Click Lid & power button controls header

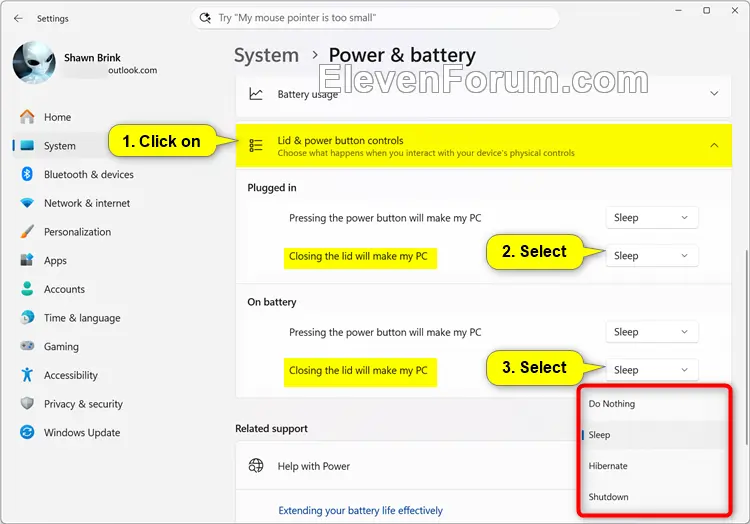pyautogui.click(x=484, y=145)
